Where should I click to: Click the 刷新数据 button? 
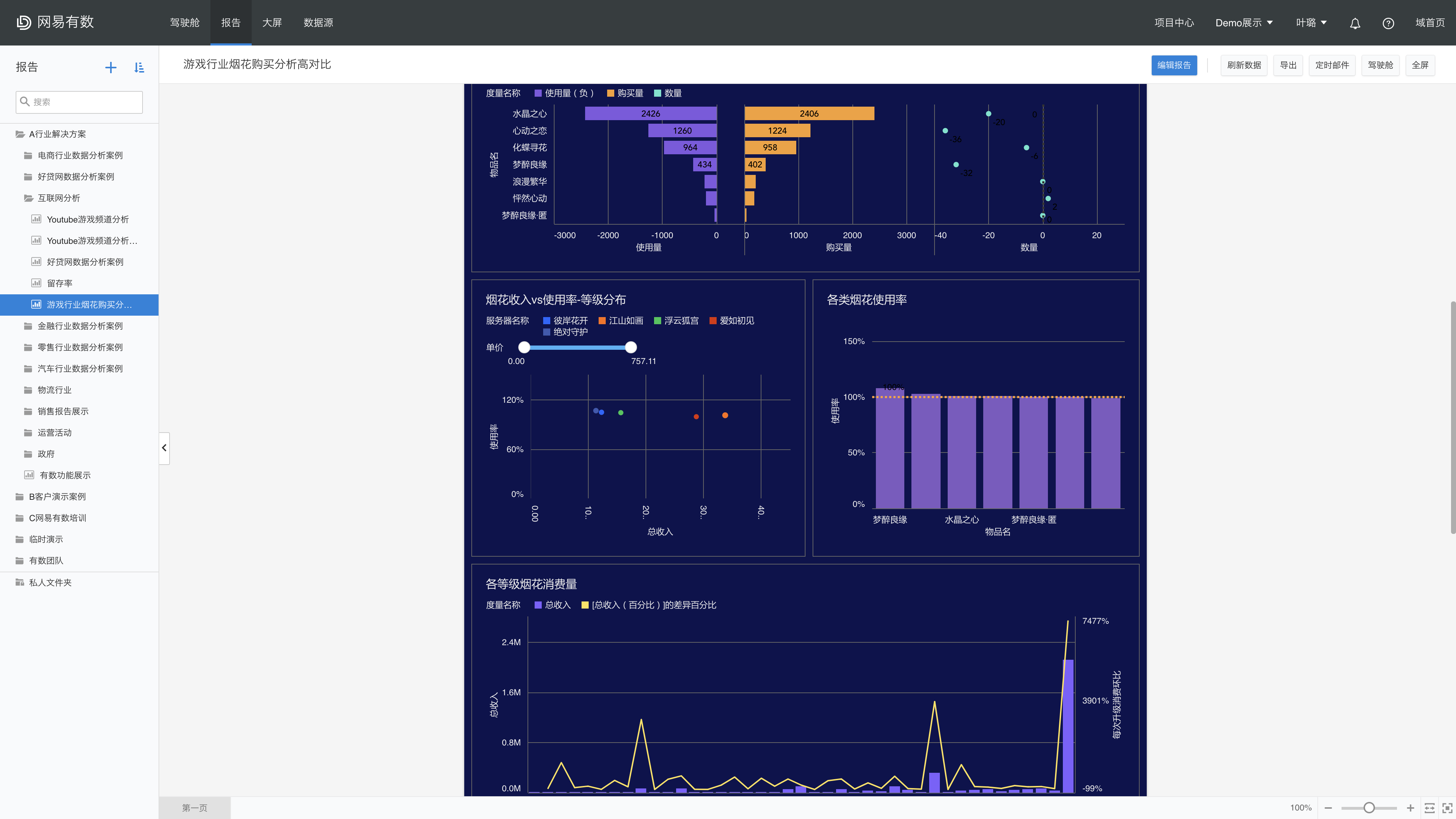pos(1243,65)
